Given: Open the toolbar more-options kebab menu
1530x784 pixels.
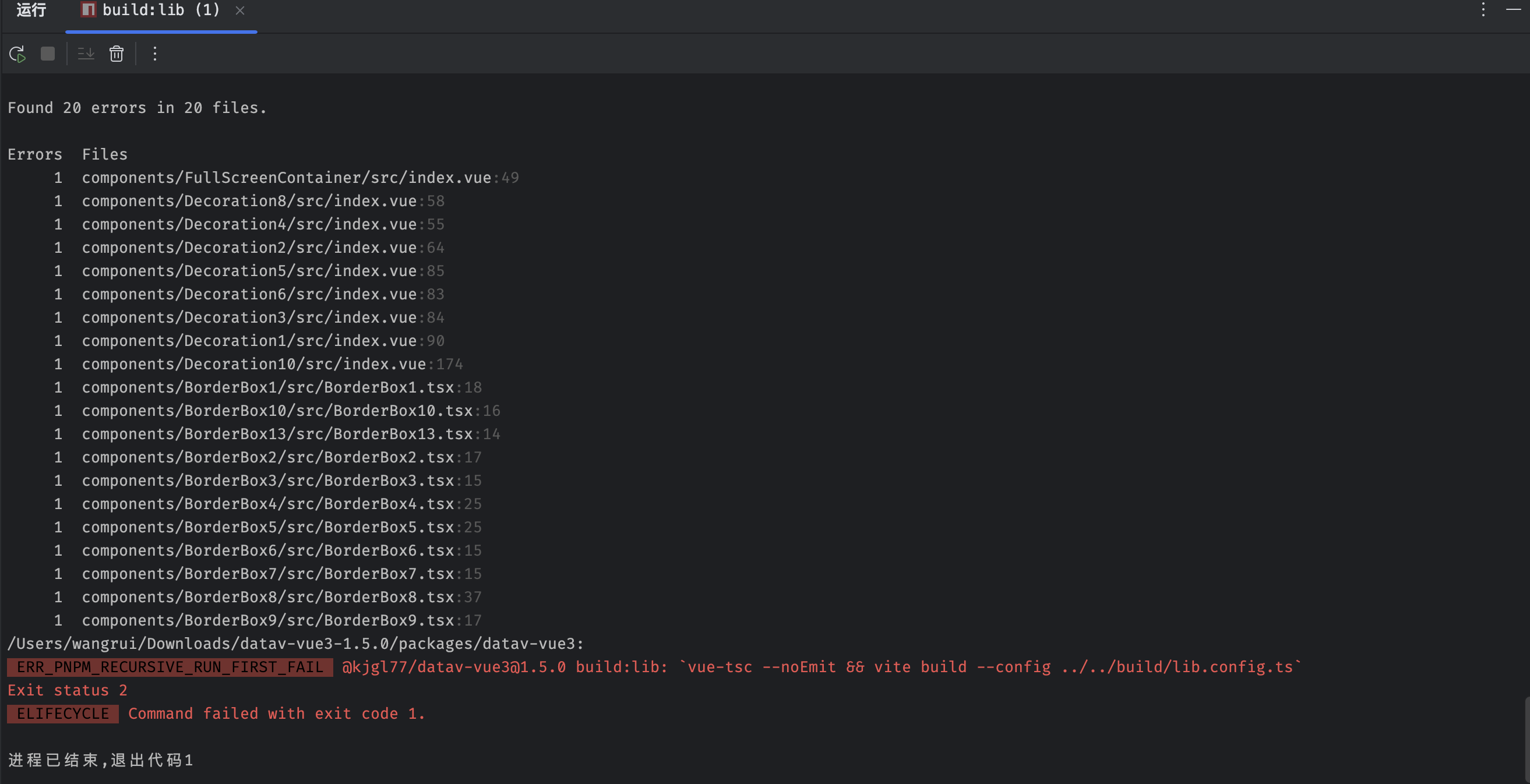Looking at the screenshot, I should coord(154,54).
